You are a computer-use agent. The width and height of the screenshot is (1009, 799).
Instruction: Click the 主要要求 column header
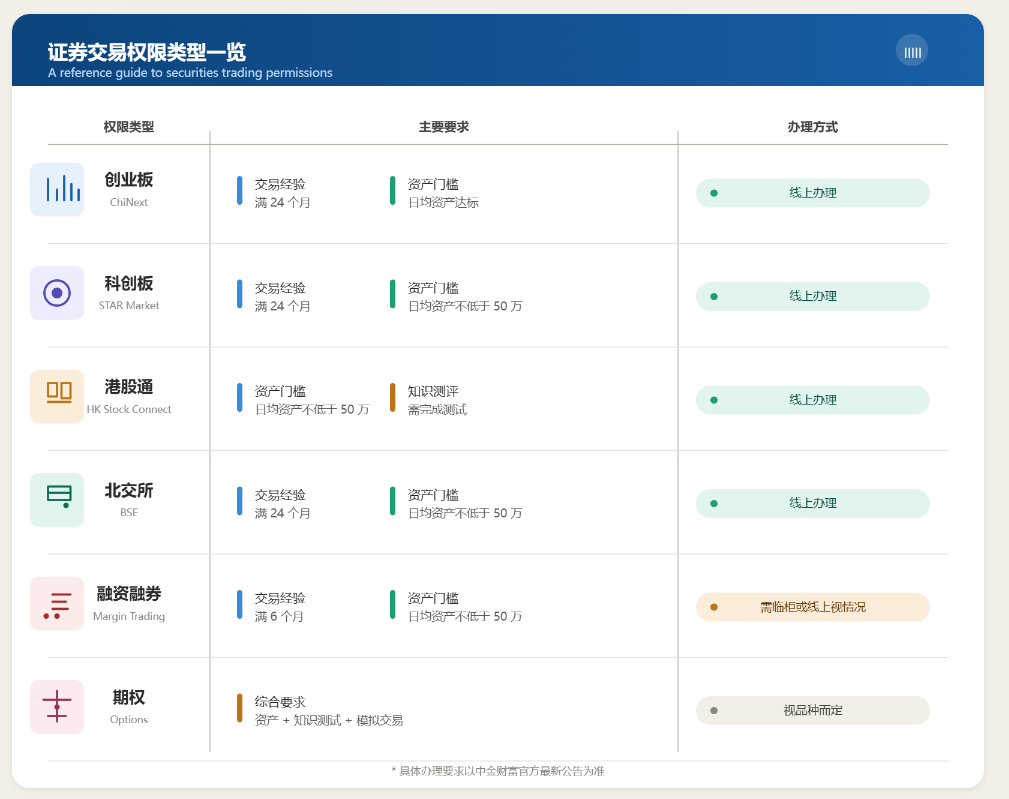pyautogui.click(x=444, y=127)
